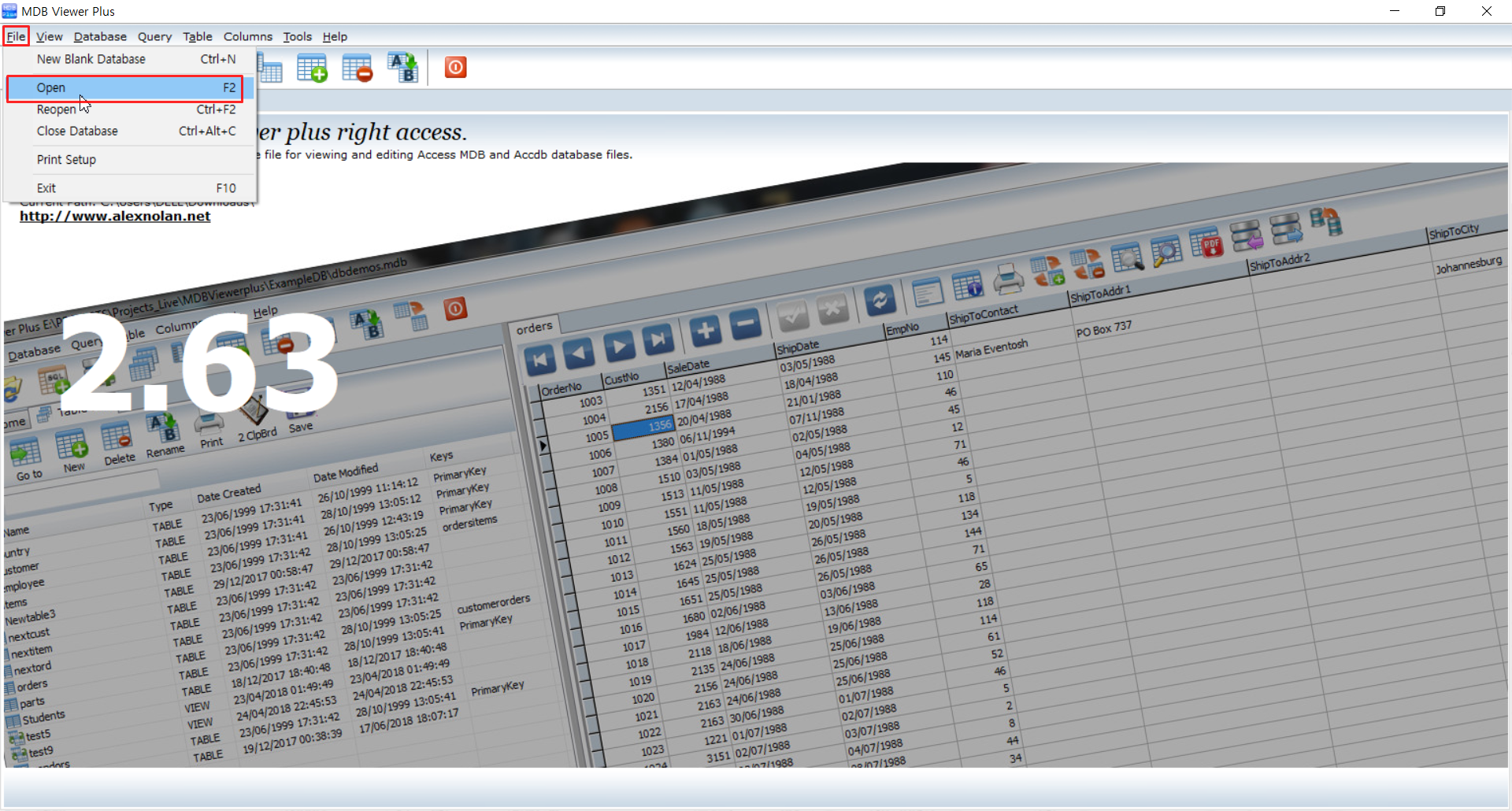
Task: Open the View menu
Action: pyautogui.click(x=49, y=36)
